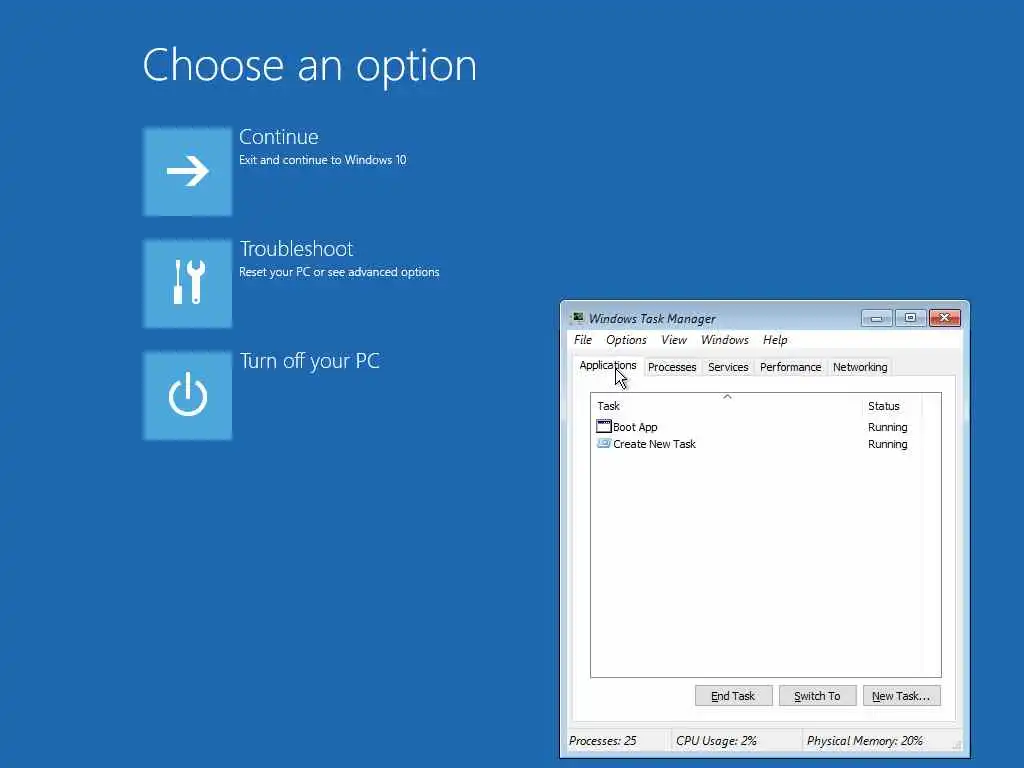The width and height of the screenshot is (1024, 768).
Task: Maximize the Windows Task Manager window
Action: point(910,318)
